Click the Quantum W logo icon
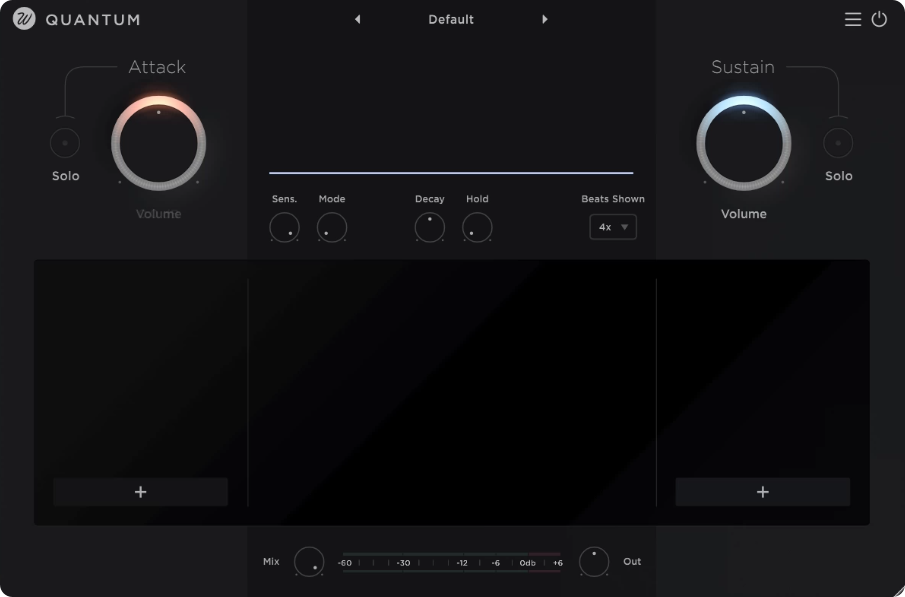 tap(24, 19)
